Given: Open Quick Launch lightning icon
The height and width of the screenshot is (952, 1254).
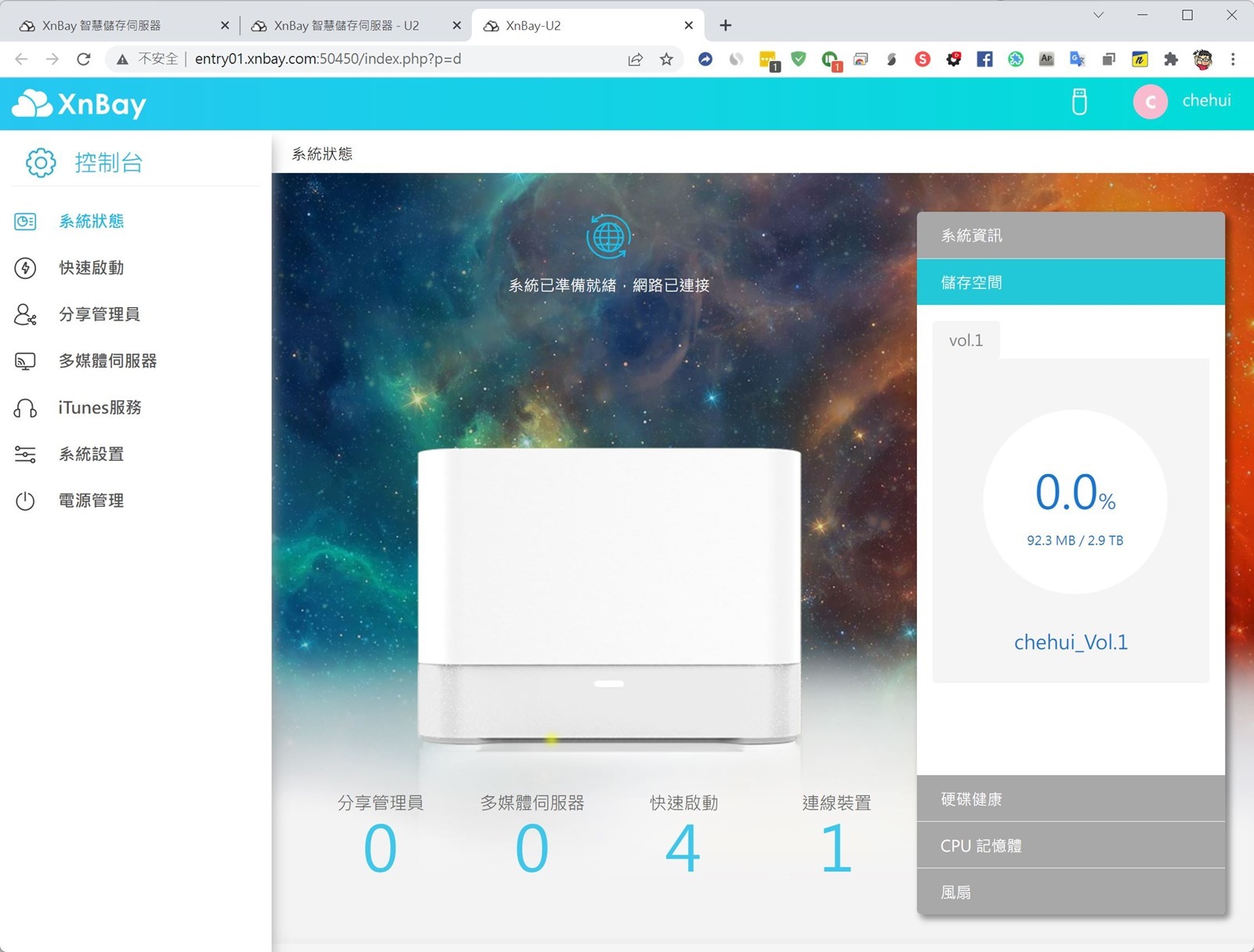Looking at the screenshot, I should [x=25, y=268].
